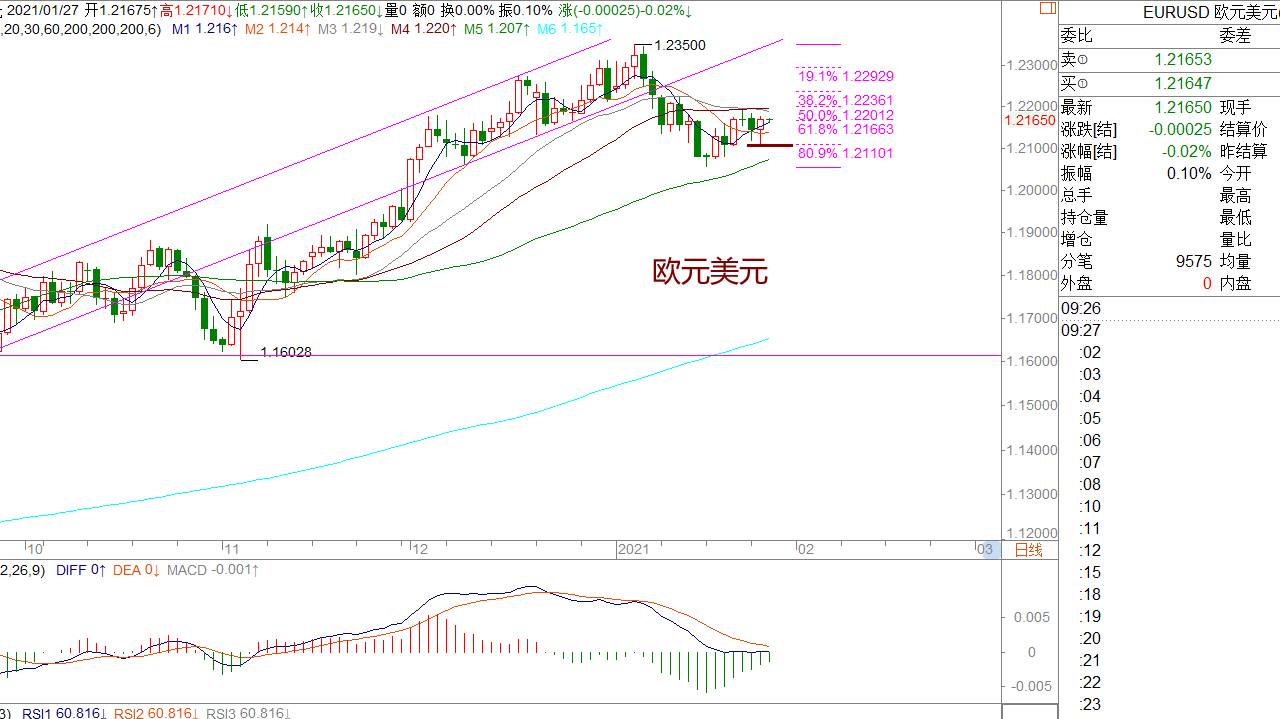
Task: Click the 委比 label
Action: [x=1077, y=36]
